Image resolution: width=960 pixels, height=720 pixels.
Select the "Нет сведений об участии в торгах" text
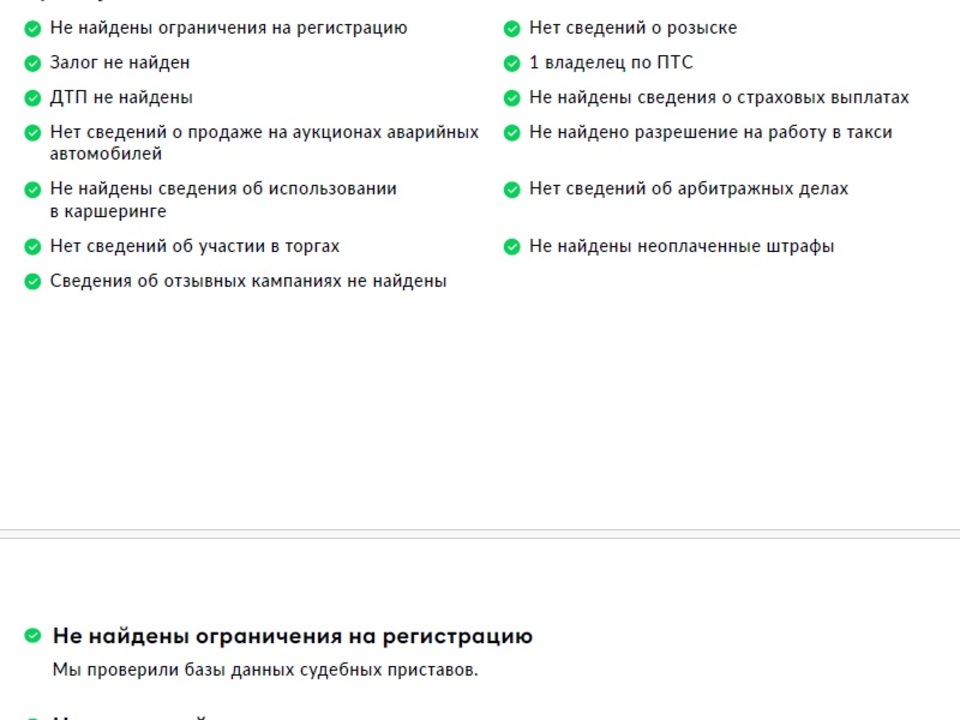click(195, 246)
